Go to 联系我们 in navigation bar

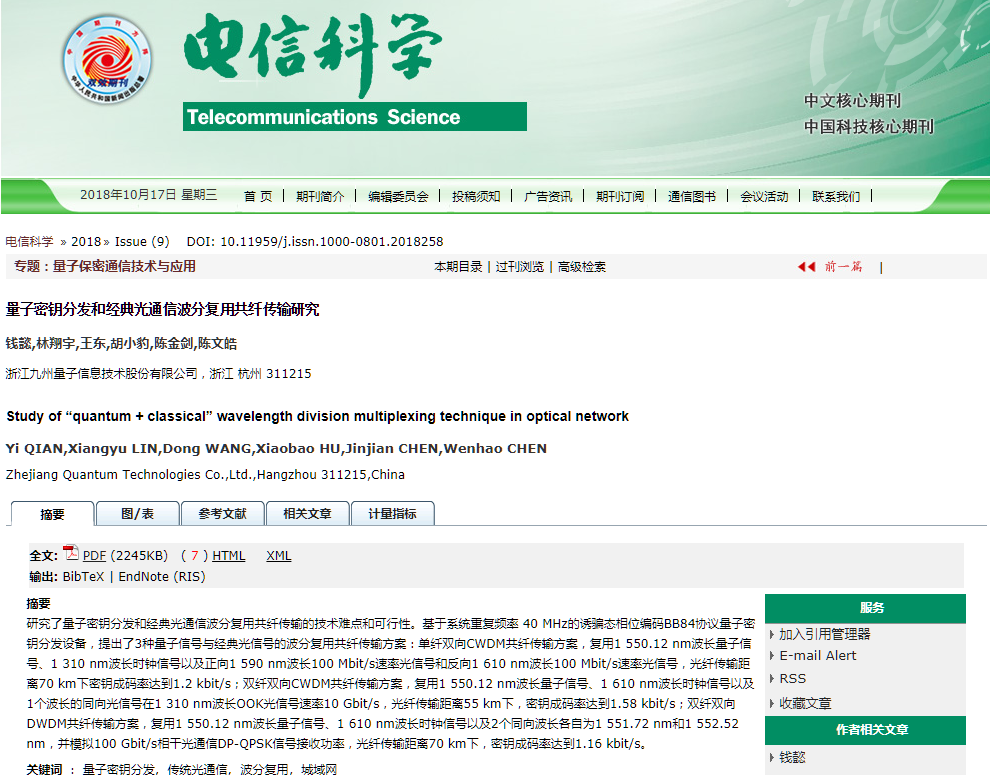click(x=836, y=196)
